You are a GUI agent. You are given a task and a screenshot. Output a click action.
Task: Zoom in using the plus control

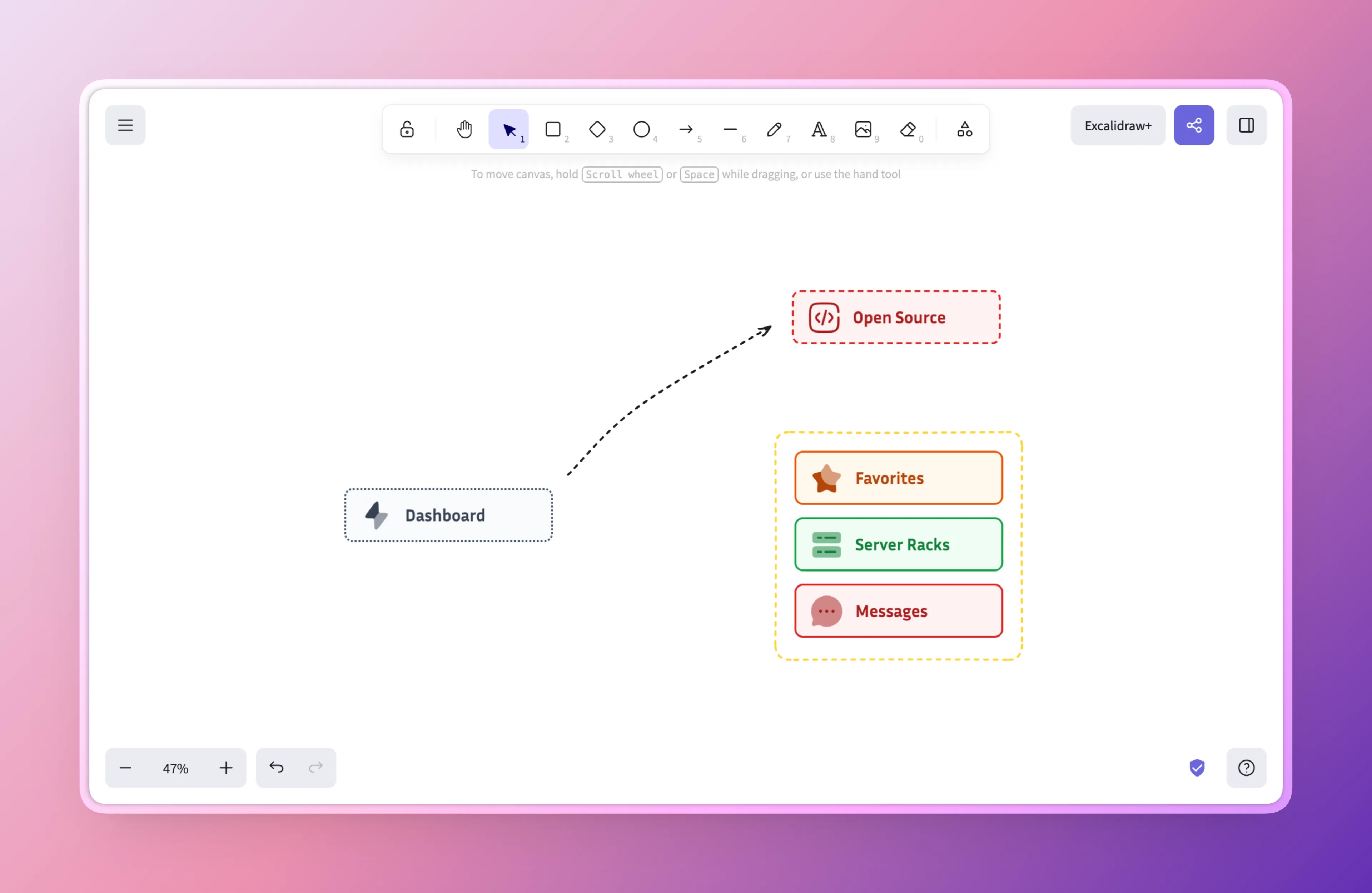(x=226, y=767)
